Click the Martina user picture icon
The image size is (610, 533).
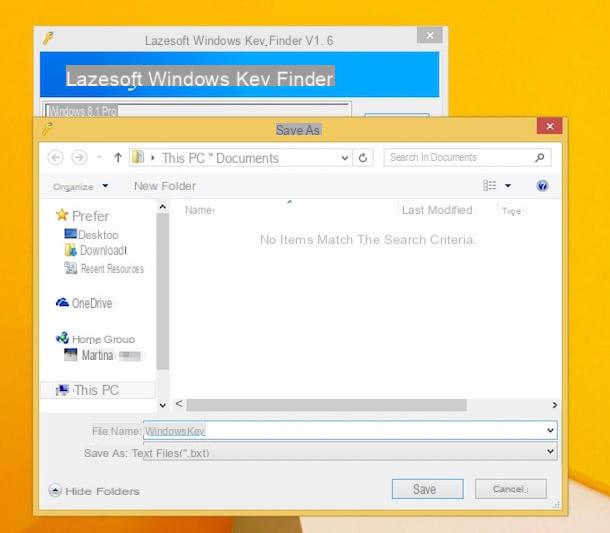(x=70, y=355)
